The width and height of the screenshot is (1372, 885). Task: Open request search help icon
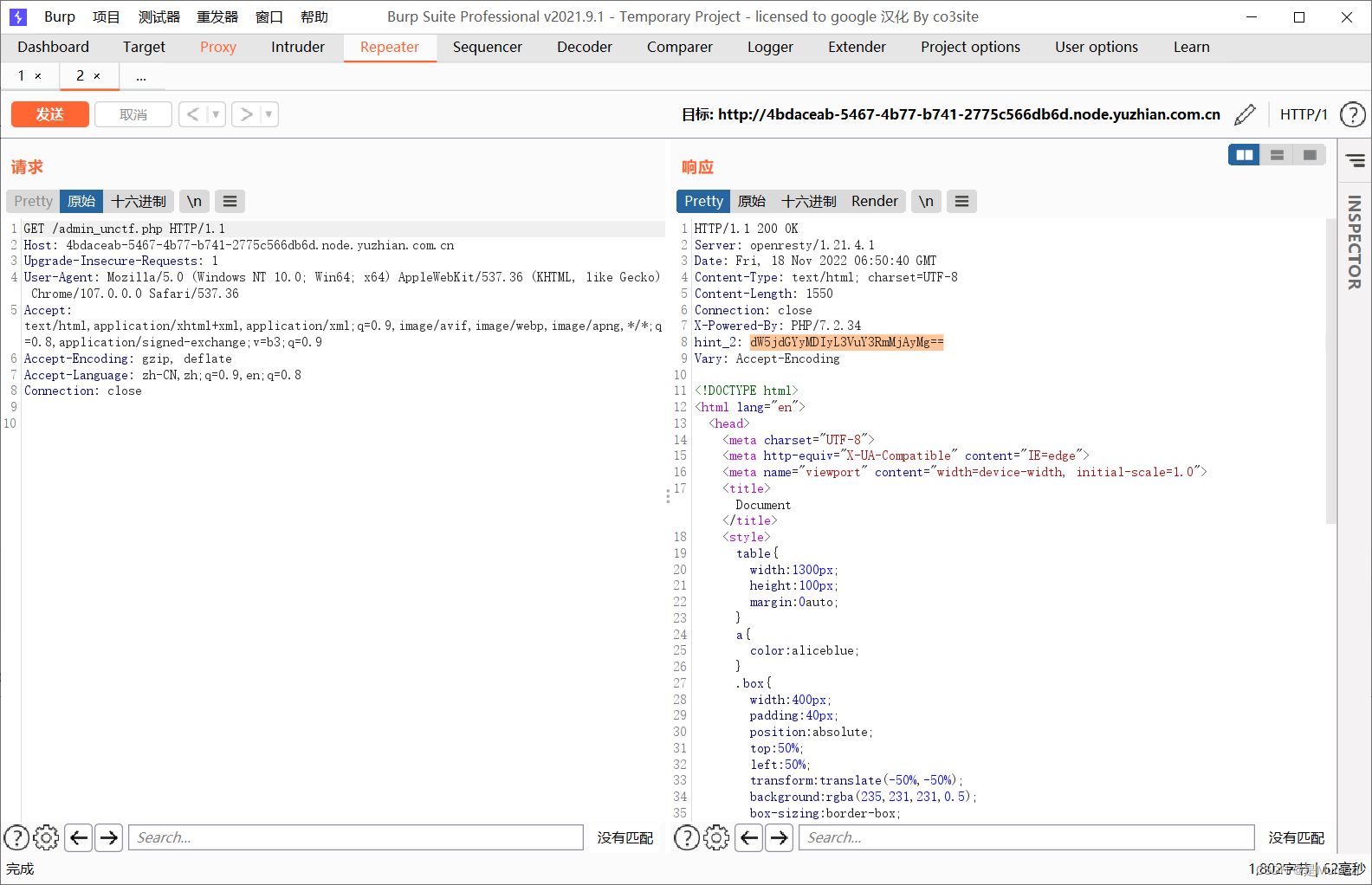pos(16,837)
